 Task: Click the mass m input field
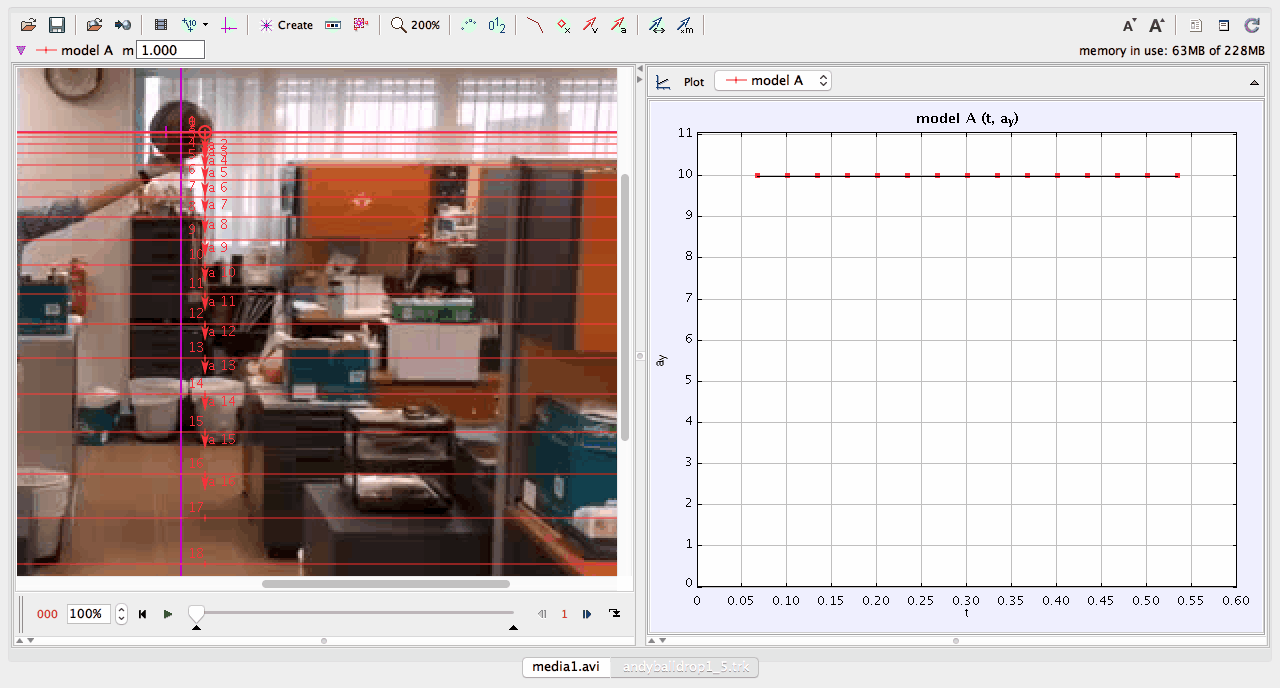coord(170,50)
